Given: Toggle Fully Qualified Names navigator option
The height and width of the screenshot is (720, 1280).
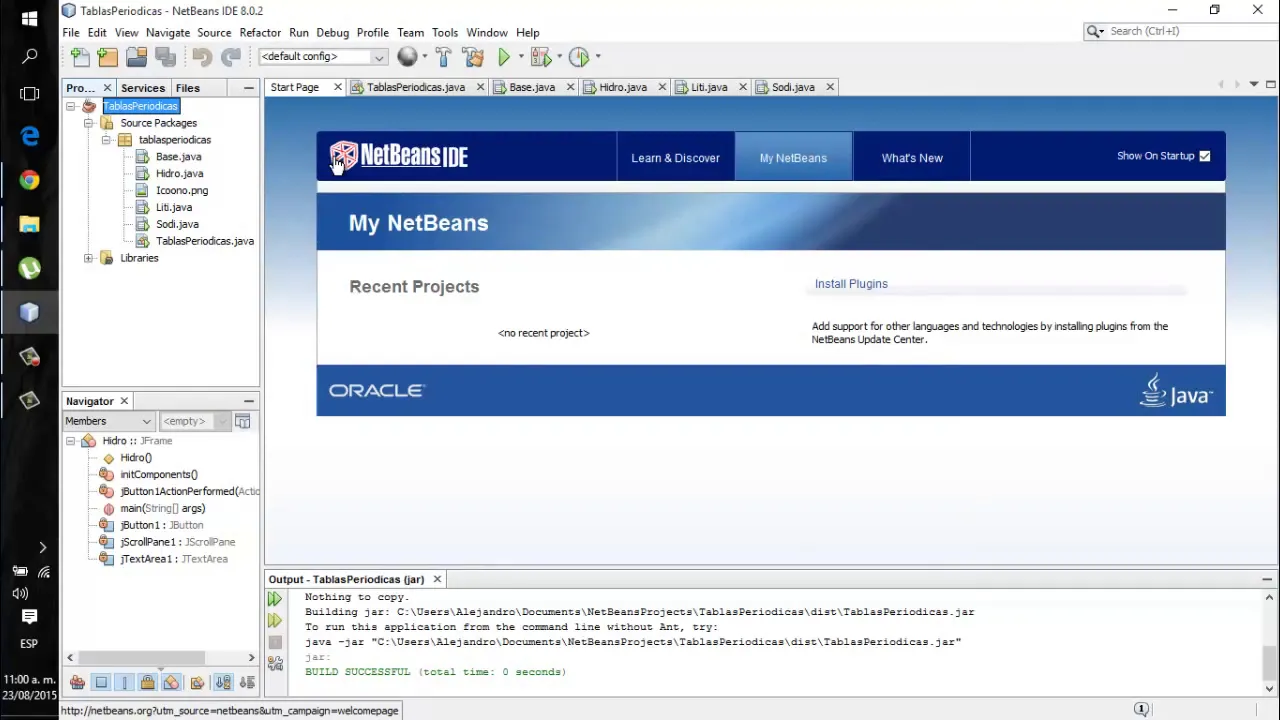Looking at the screenshot, I should coord(197,683).
